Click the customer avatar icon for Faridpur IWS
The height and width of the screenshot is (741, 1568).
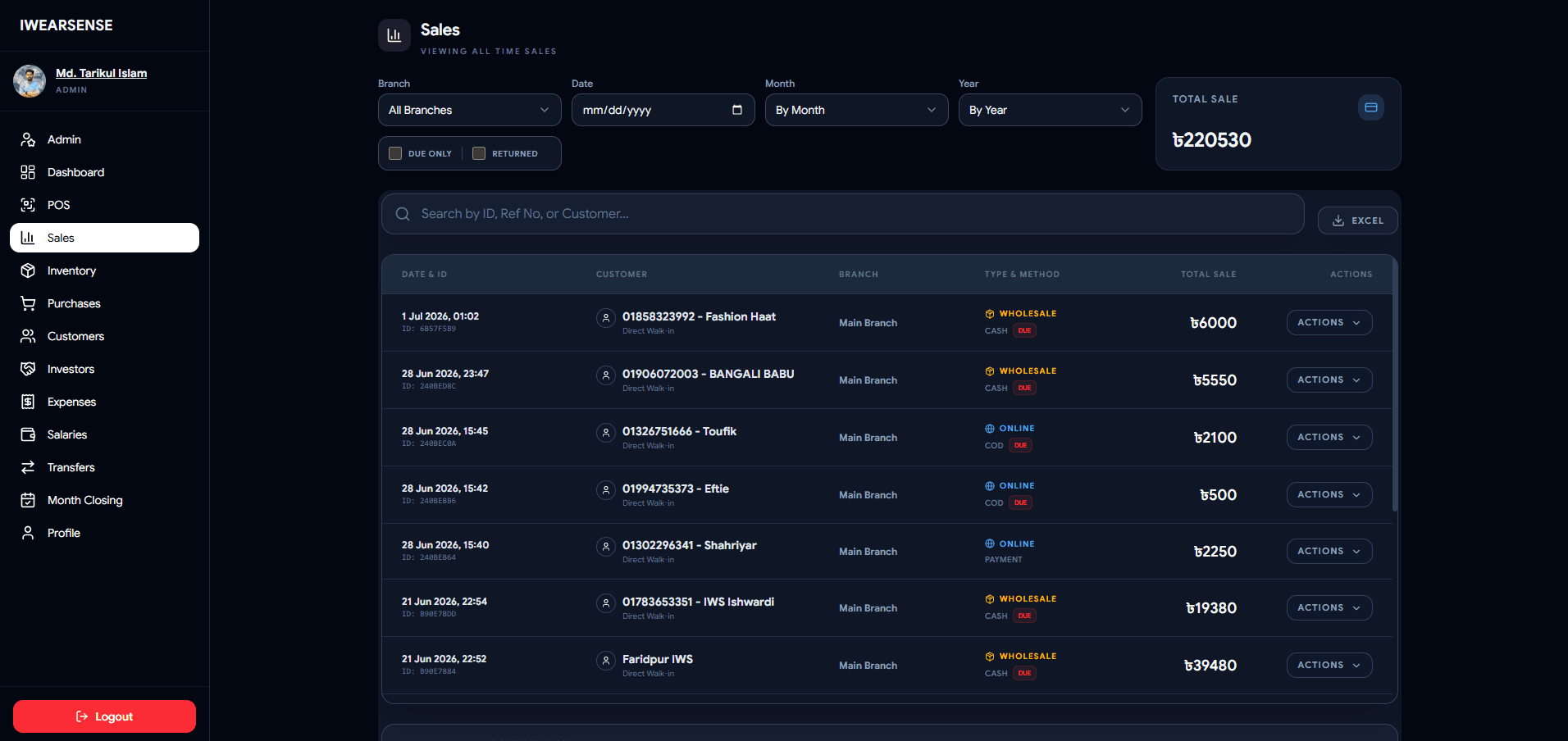point(606,661)
